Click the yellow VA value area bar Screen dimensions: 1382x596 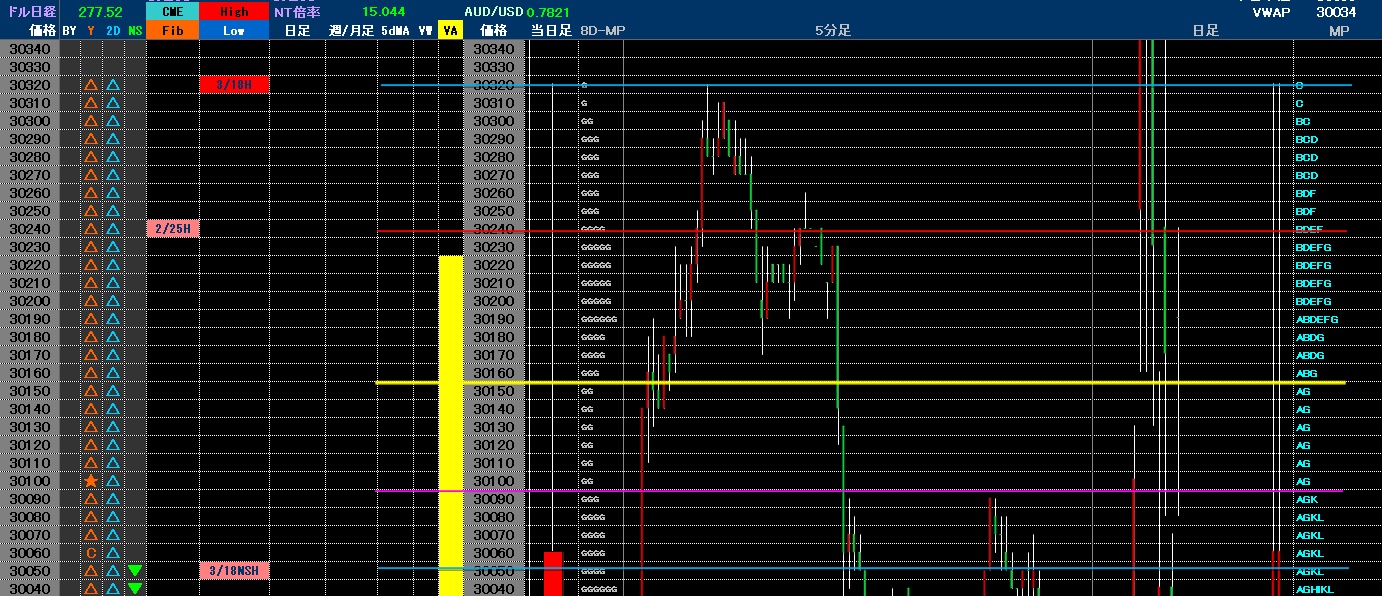coord(451,425)
